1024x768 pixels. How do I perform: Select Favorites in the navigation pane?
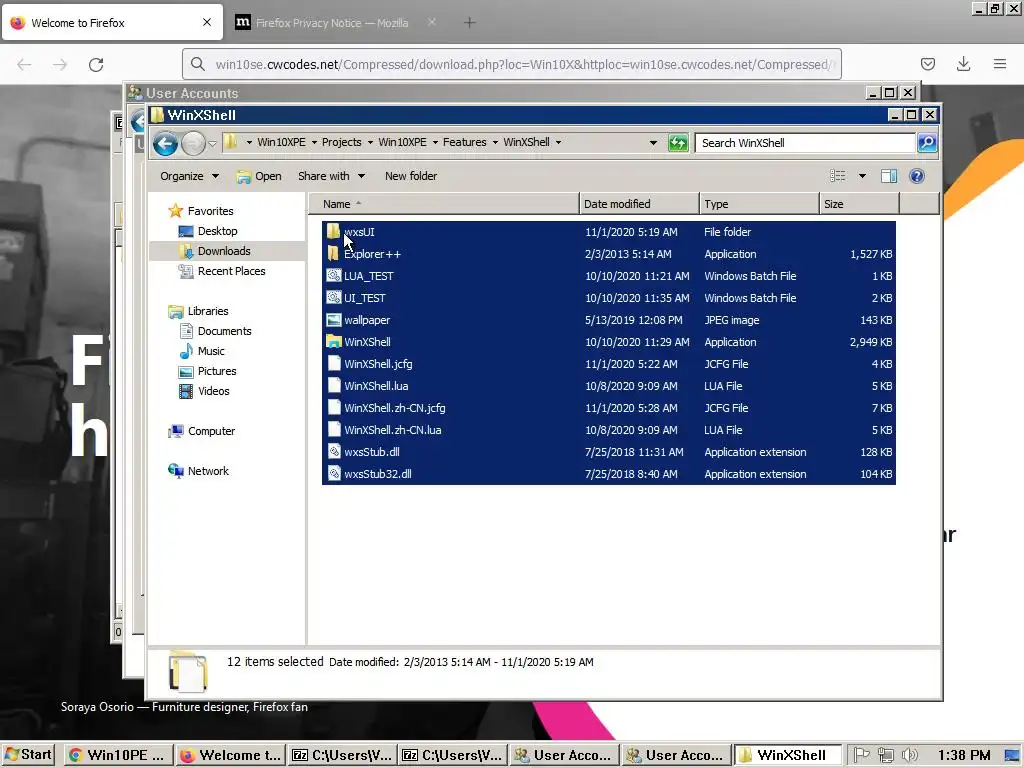click(210, 211)
